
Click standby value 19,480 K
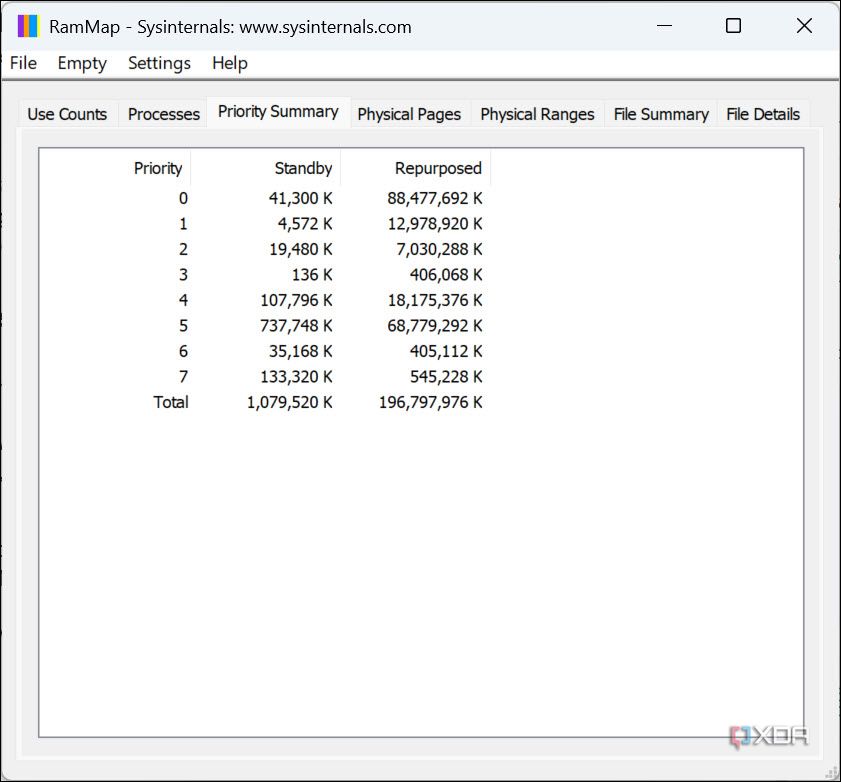coord(300,249)
